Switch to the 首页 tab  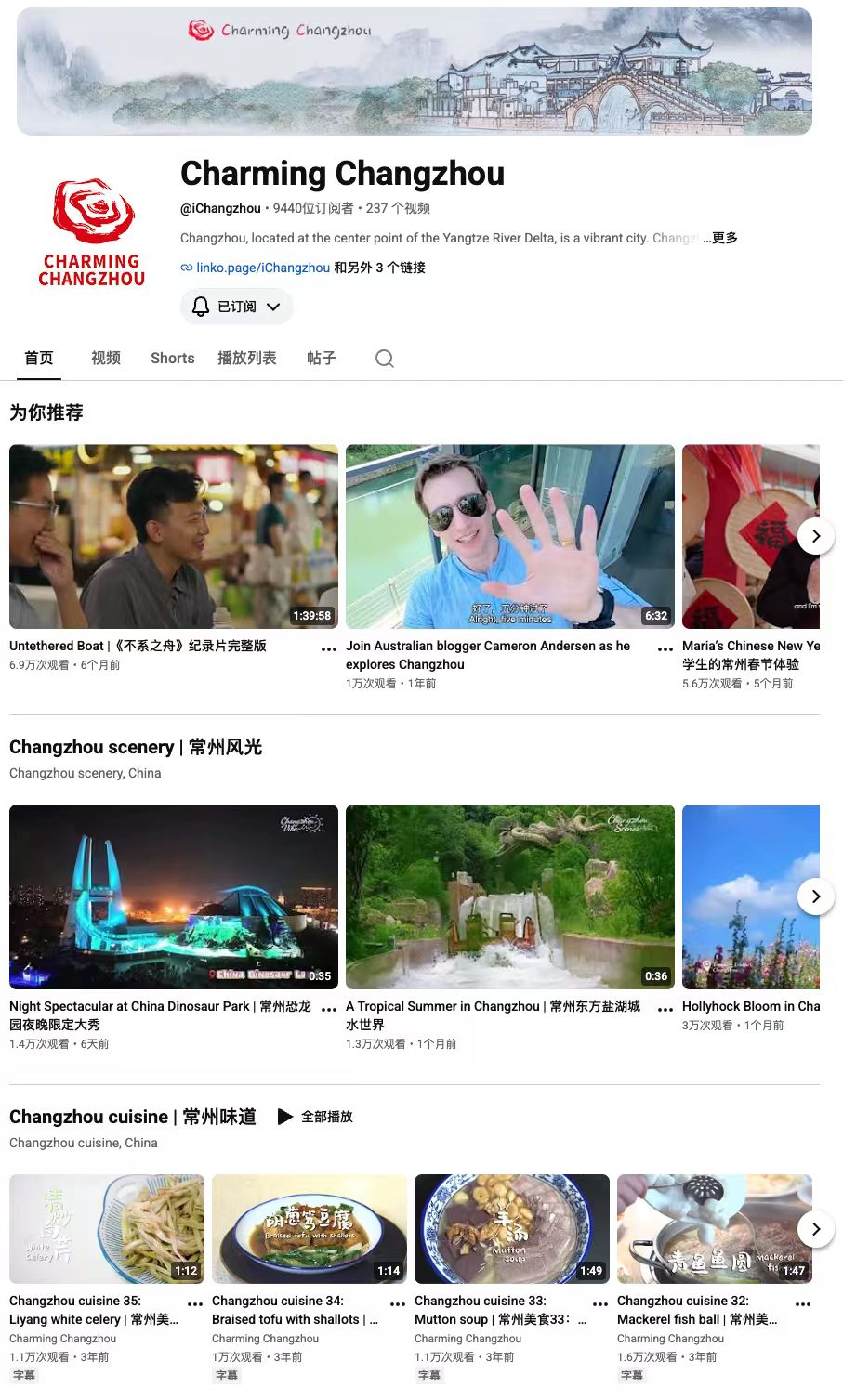39,358
